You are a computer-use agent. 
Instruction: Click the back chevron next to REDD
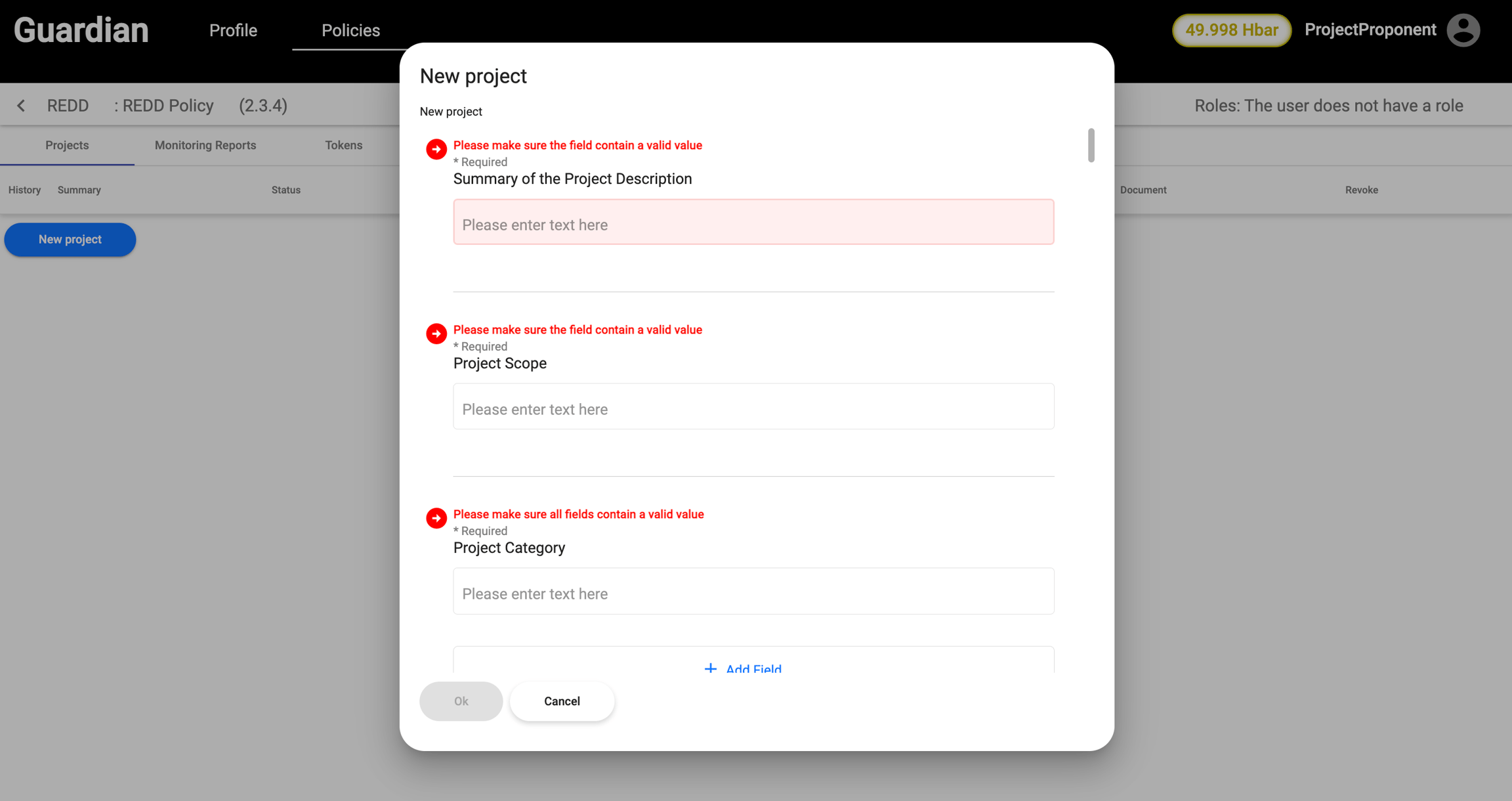21,106
